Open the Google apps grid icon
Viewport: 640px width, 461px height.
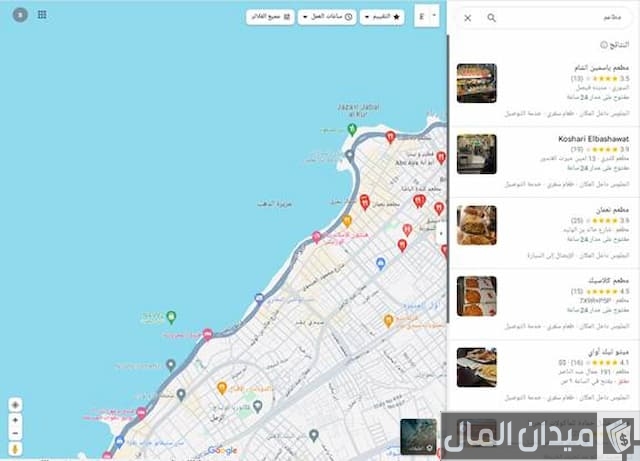[x=42, y=15]
